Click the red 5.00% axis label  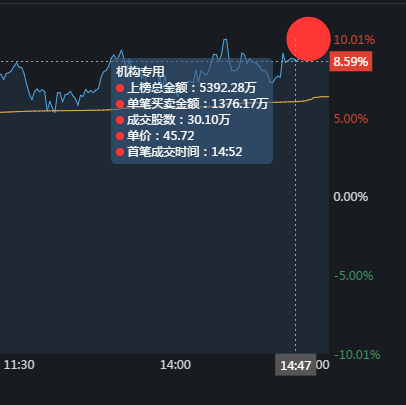(x=351, y=119)
